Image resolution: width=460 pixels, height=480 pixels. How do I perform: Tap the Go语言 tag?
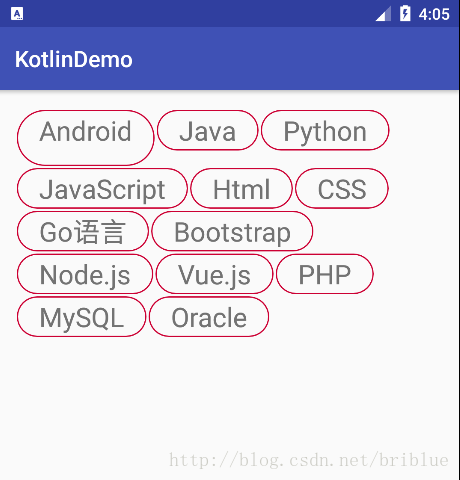(x=83, y=231)
